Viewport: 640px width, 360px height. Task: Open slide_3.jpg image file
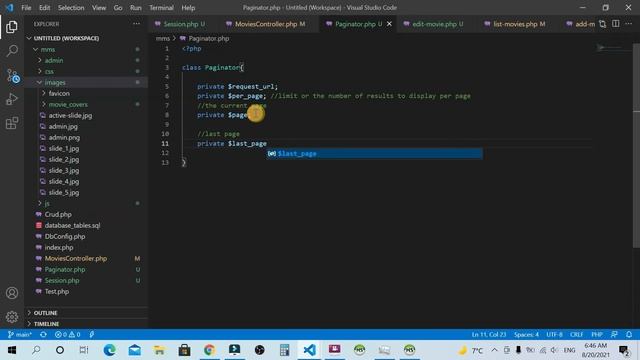pos(64,171)
